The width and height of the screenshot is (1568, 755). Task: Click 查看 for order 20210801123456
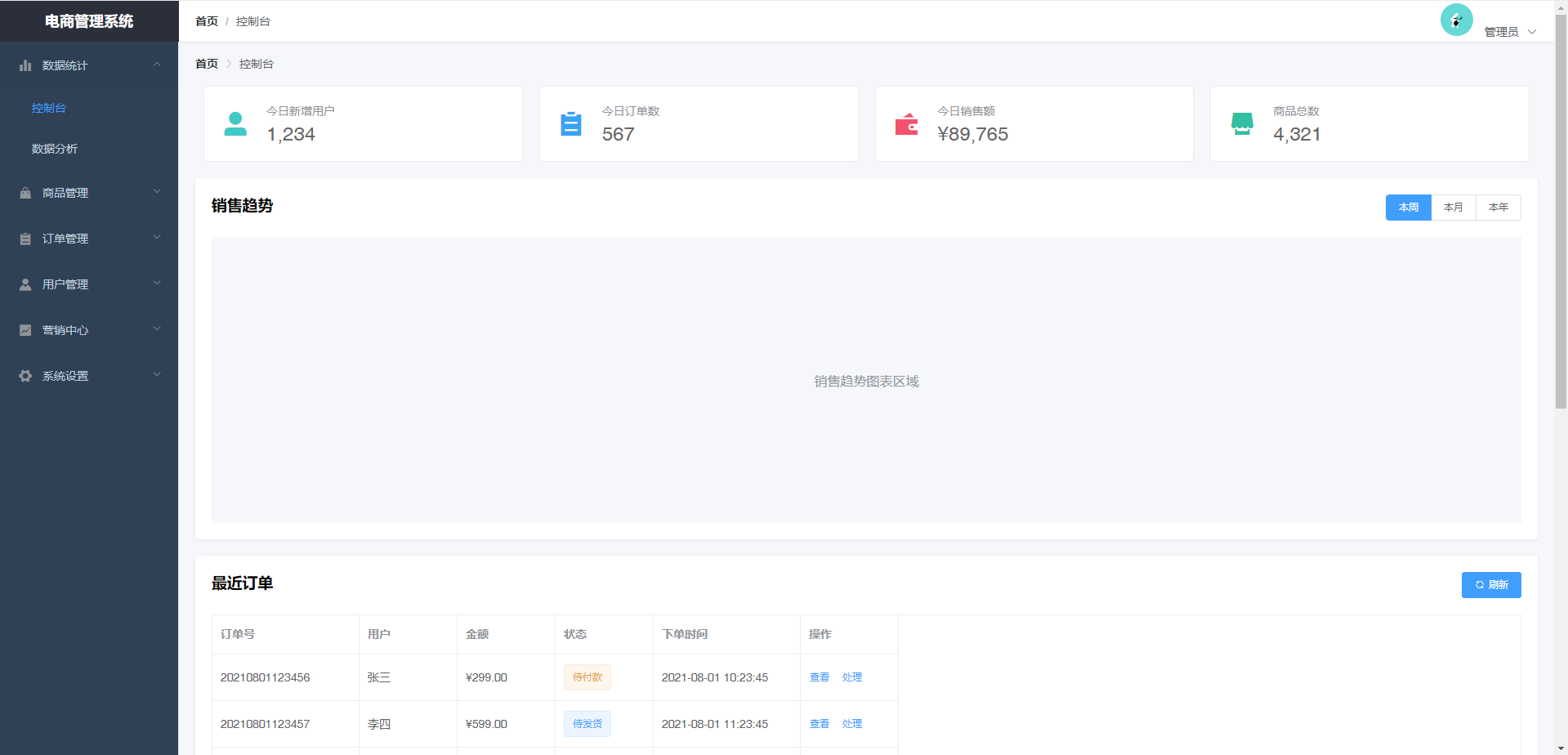819,677
